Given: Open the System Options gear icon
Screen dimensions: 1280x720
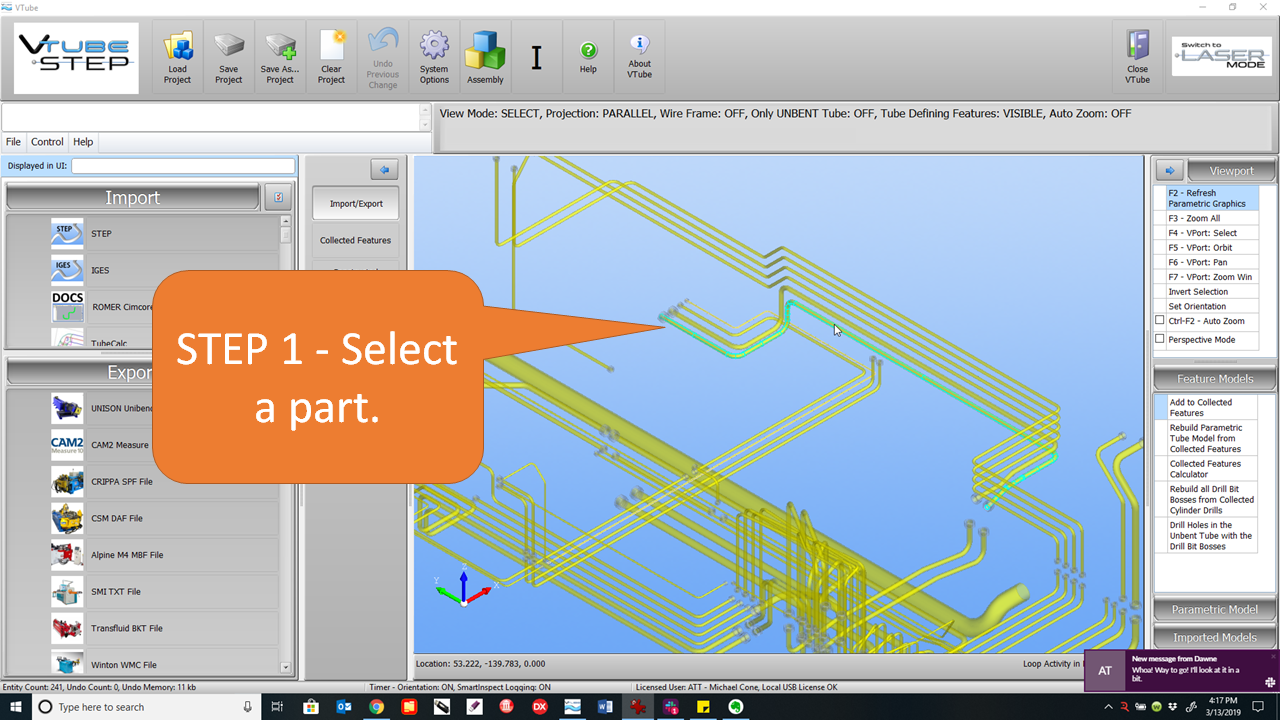Looking at the screenshot, I should tap(434, 46).
